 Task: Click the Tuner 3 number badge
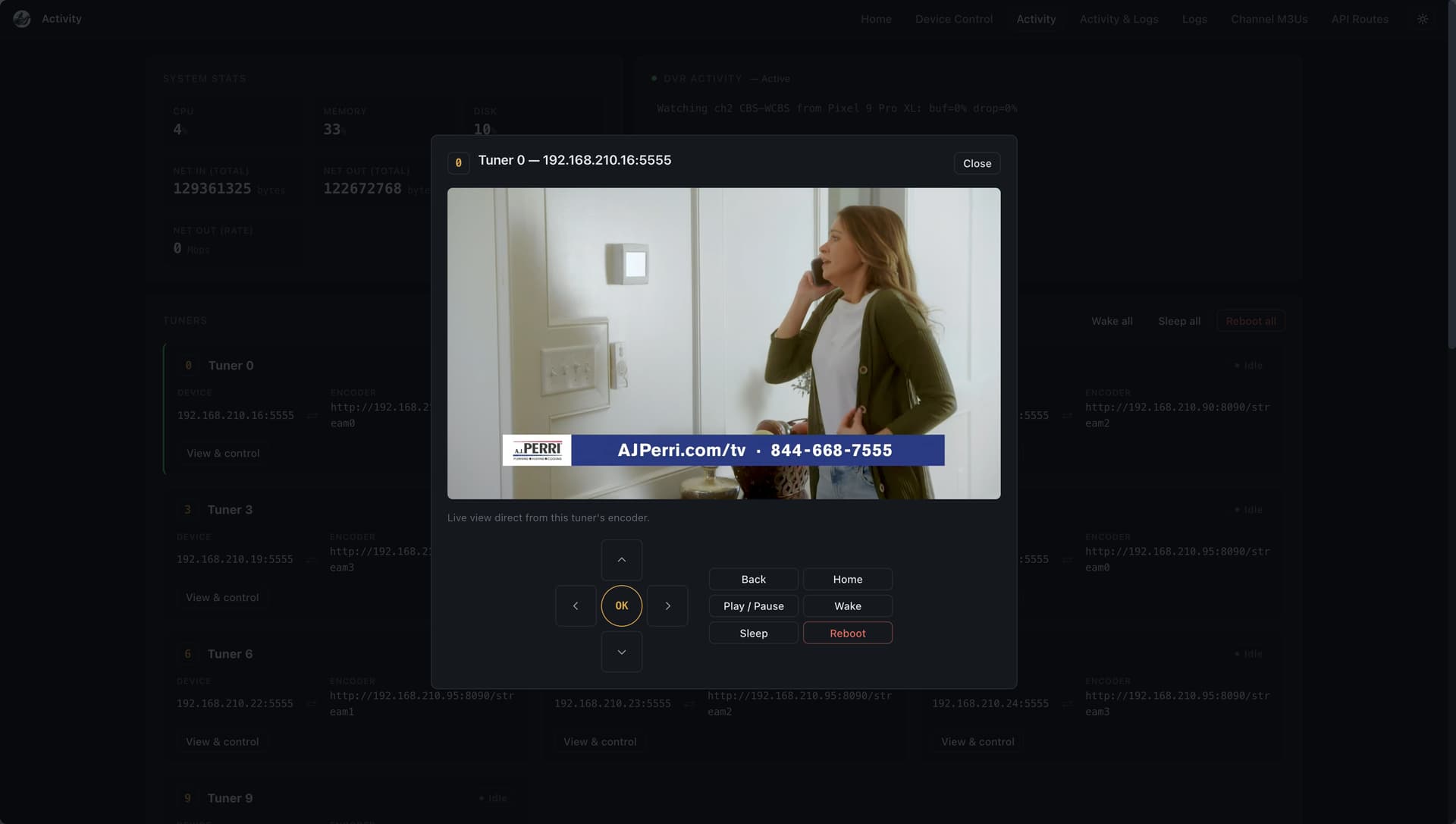point(187,509)
